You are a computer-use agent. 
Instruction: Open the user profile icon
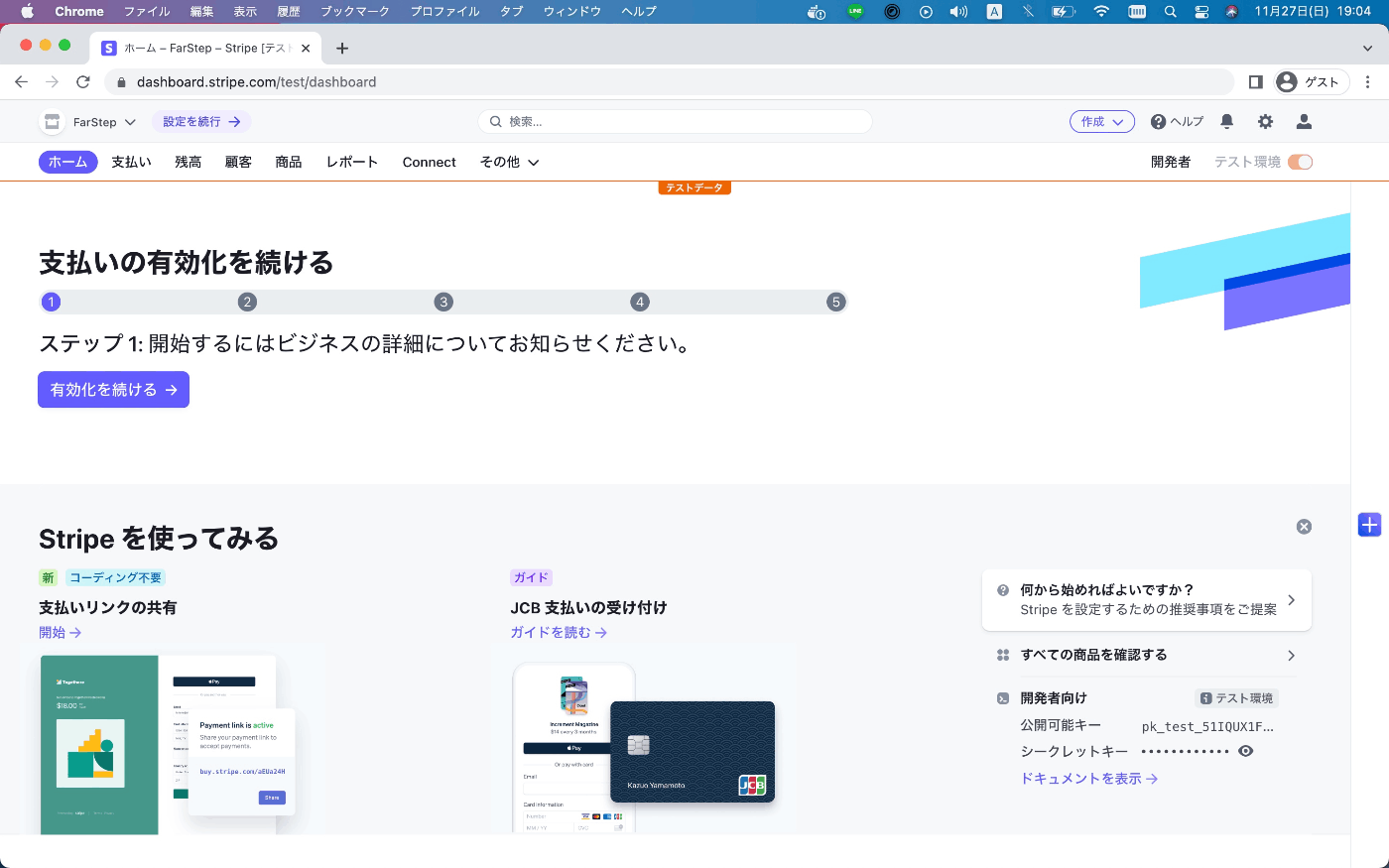tap(1304, 121)
